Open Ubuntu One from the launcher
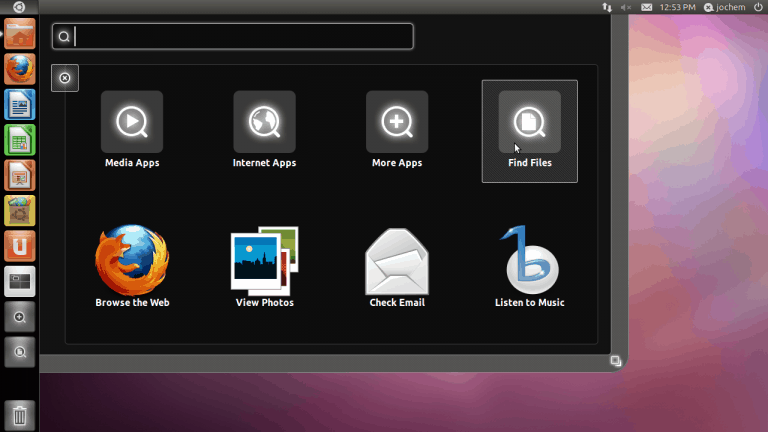This screenshot has width=768, height=432. click(20, 246)
